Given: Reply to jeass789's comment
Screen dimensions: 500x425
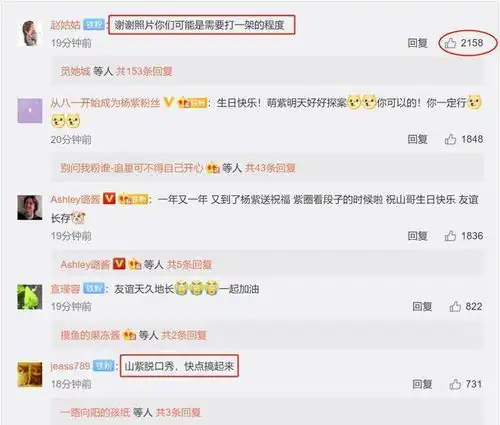Looking at the screenshot, I should tap(422, 384).
